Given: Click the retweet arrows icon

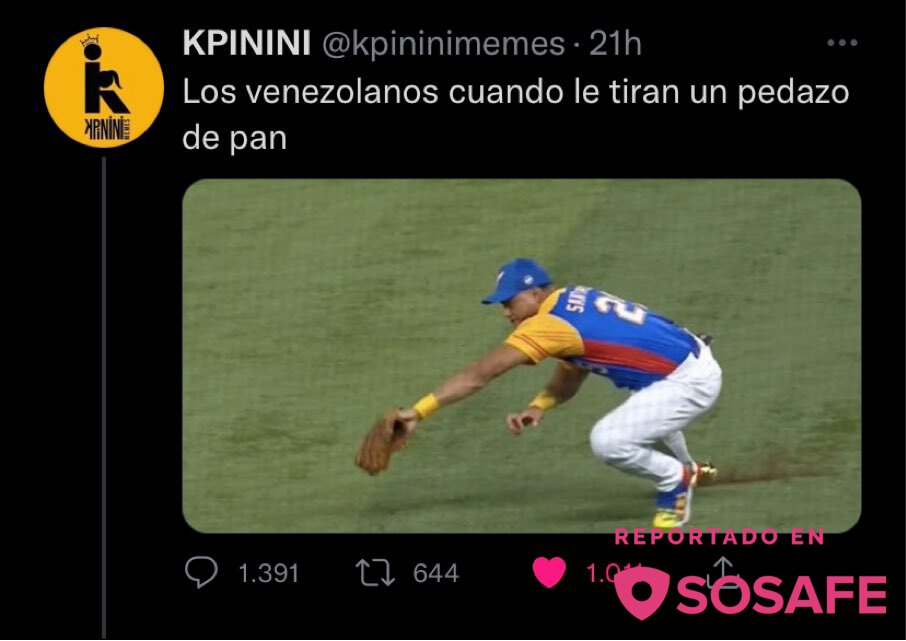Looking at the screenshot, I should tap(375, 572).
